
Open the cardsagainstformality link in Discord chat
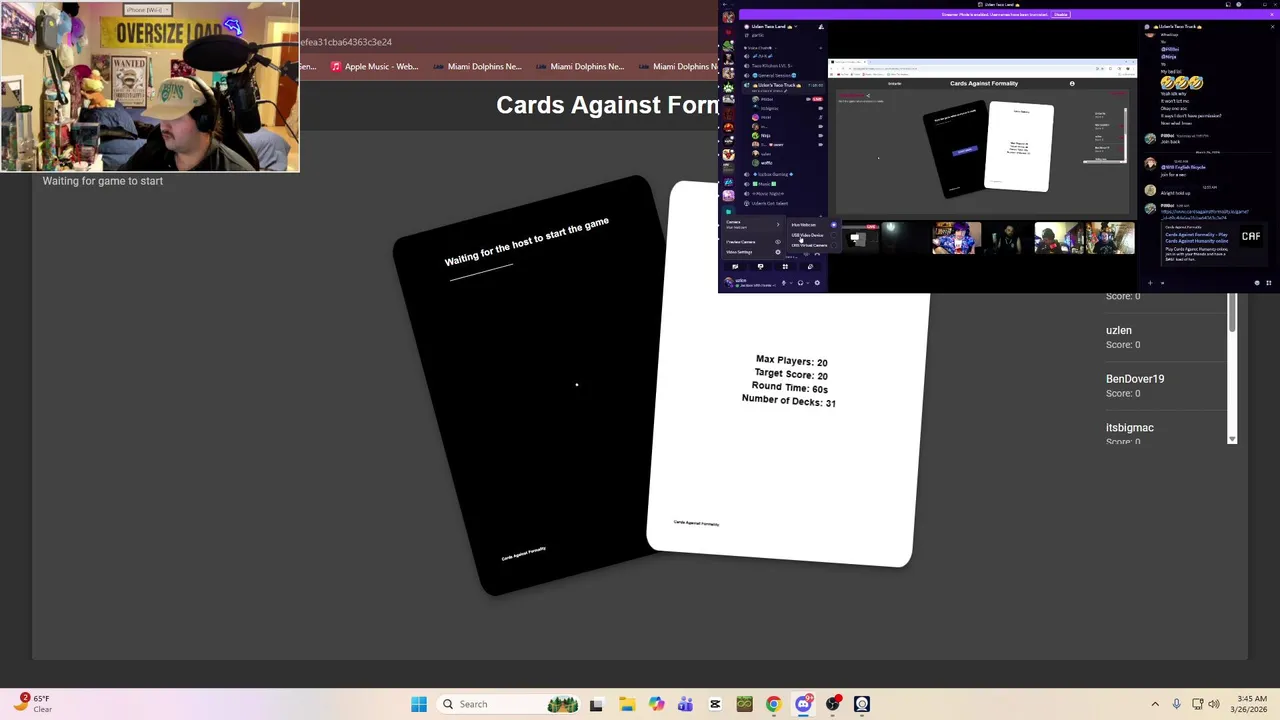pyautogui.click(x=1204, y=214)
